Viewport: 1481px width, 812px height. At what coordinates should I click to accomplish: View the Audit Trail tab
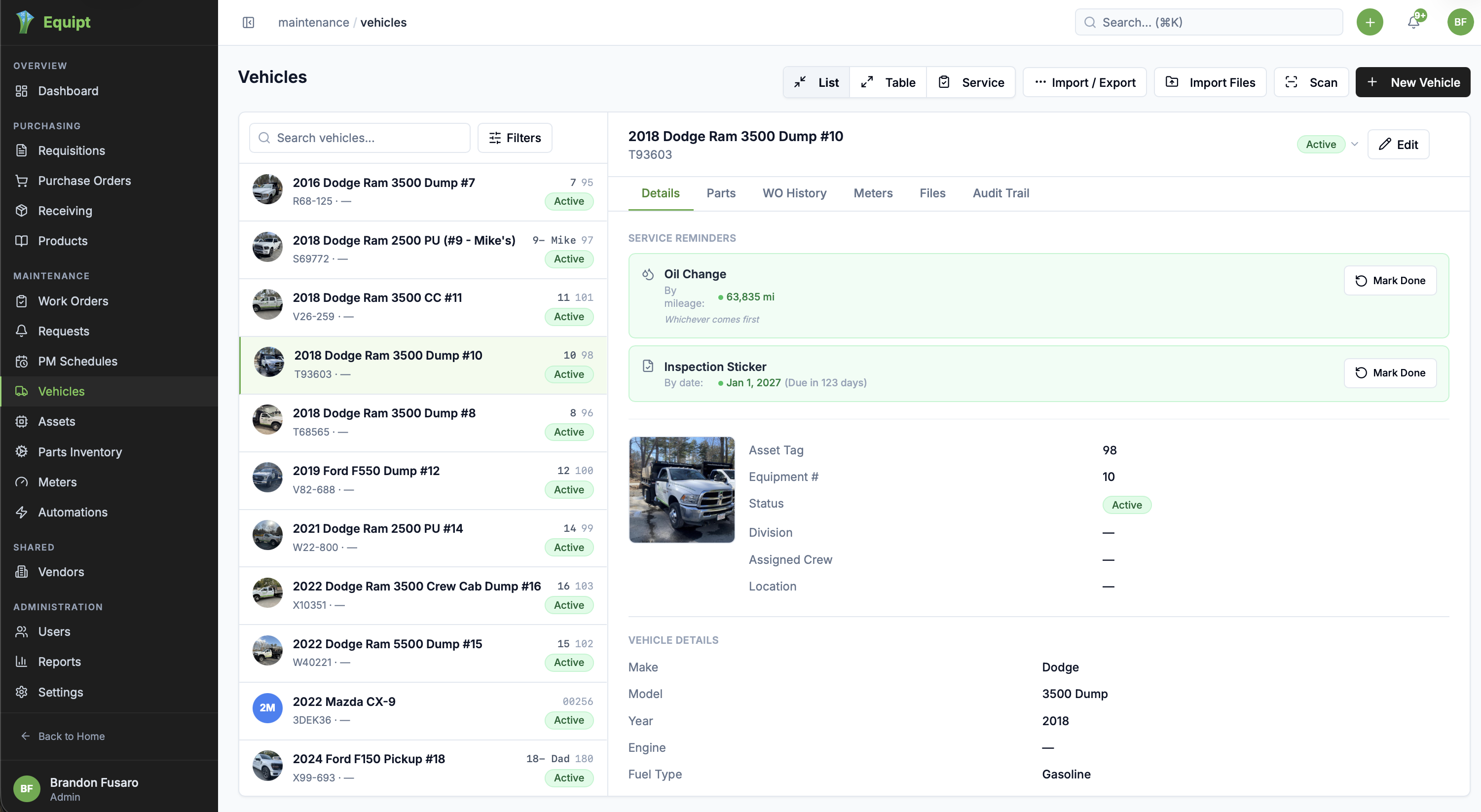click(x=1001, y=193)
